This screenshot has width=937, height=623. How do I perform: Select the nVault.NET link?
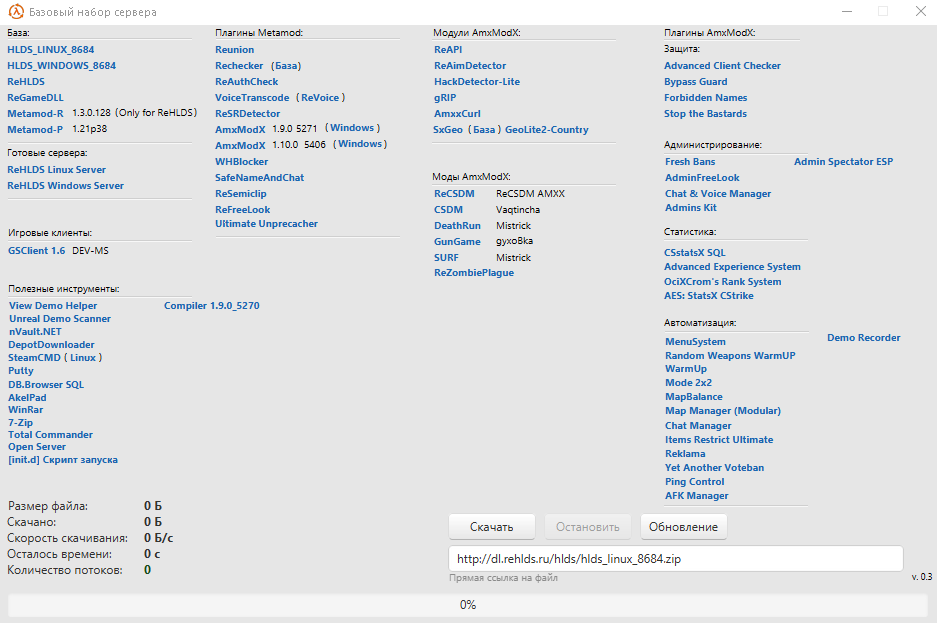(35, 332)
